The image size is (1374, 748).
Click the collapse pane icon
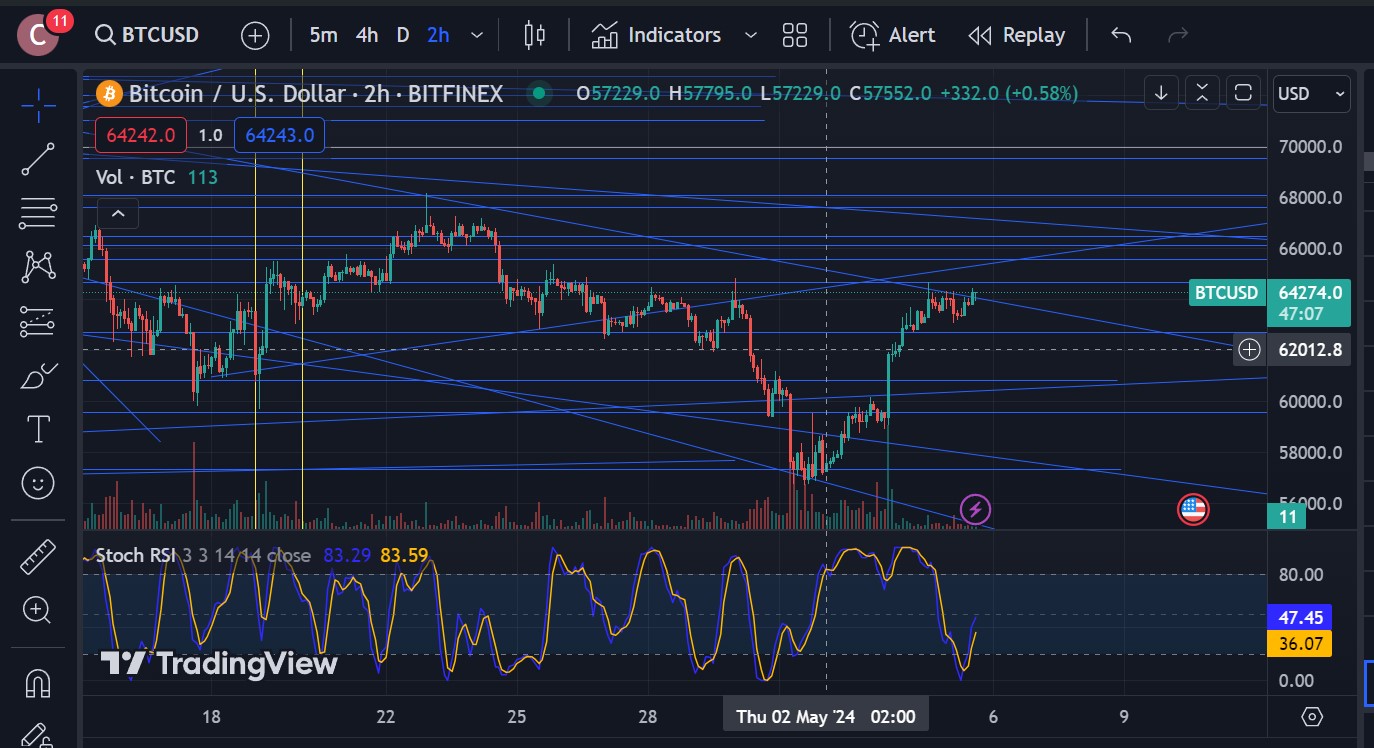click(x=1202, y=93)
